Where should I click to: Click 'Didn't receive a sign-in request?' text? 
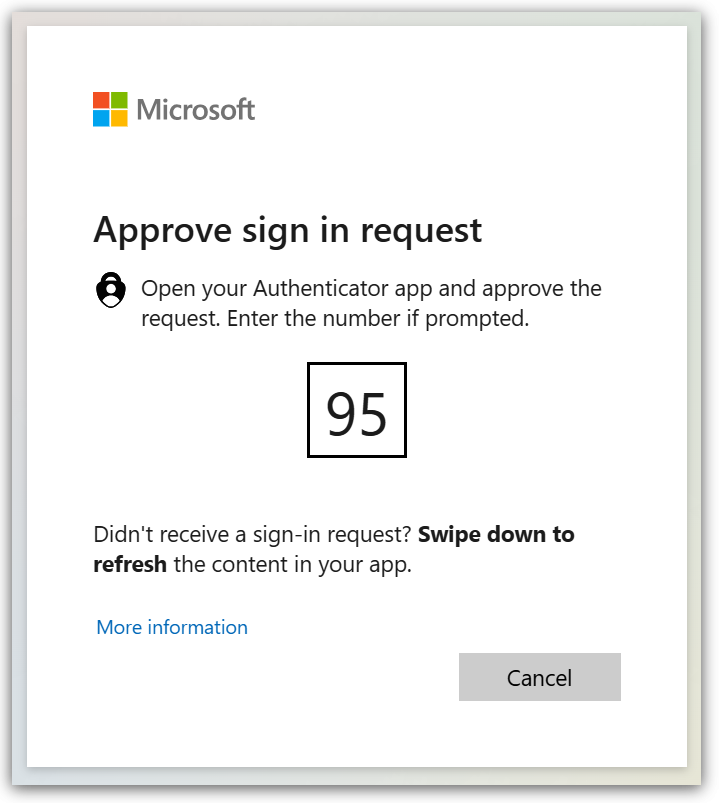click(252, 534)
